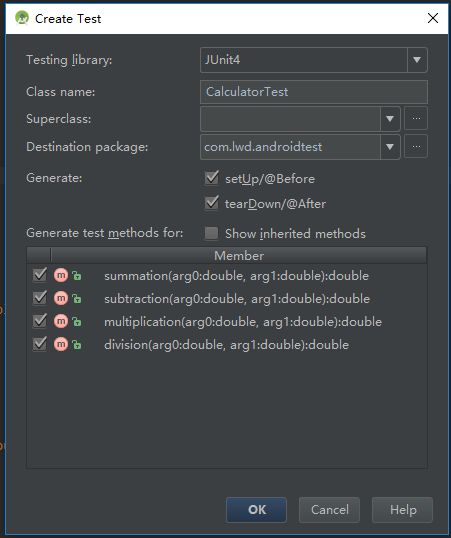Confirm the dialog with OK
The image size is (451, 538).
[256, 510]
